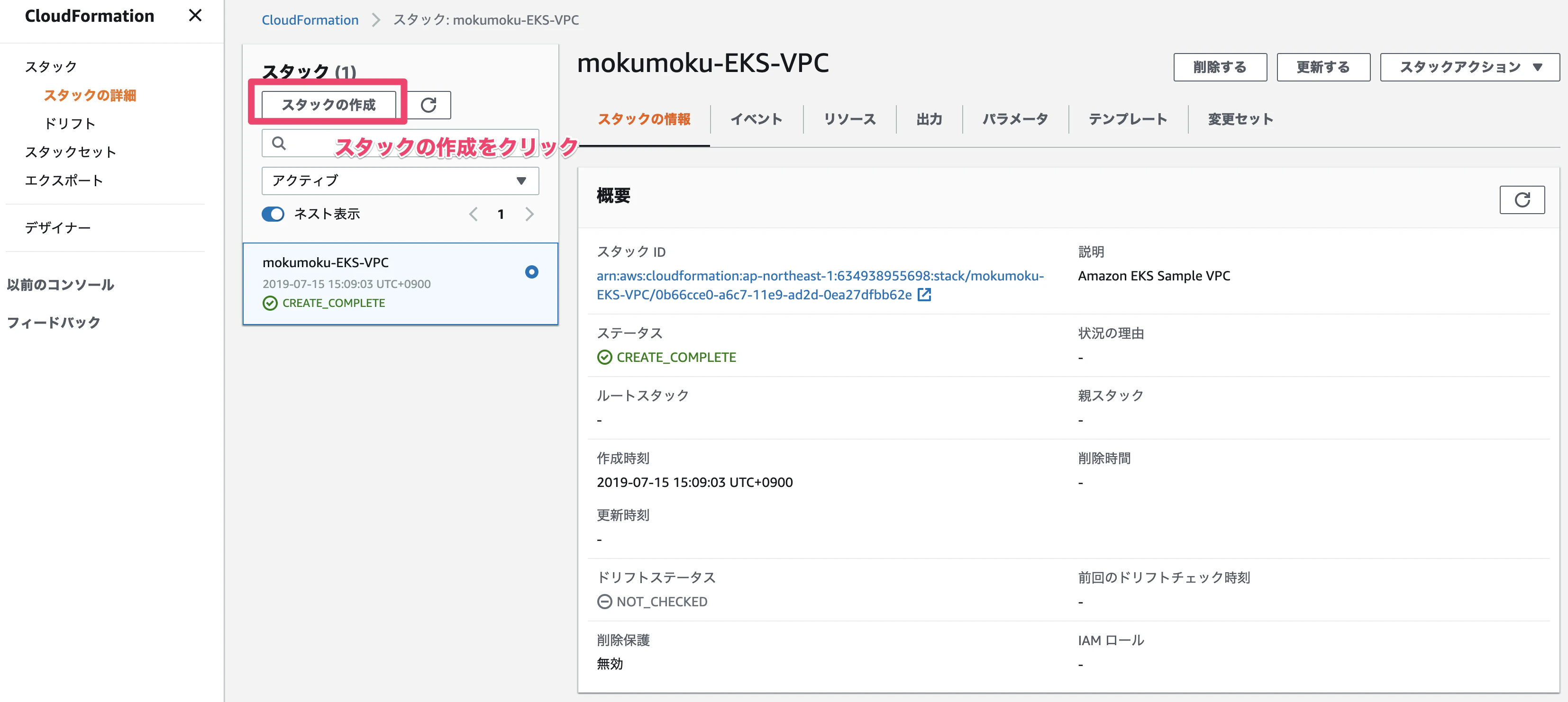Click the search magnifier icon

click(279, 143)
